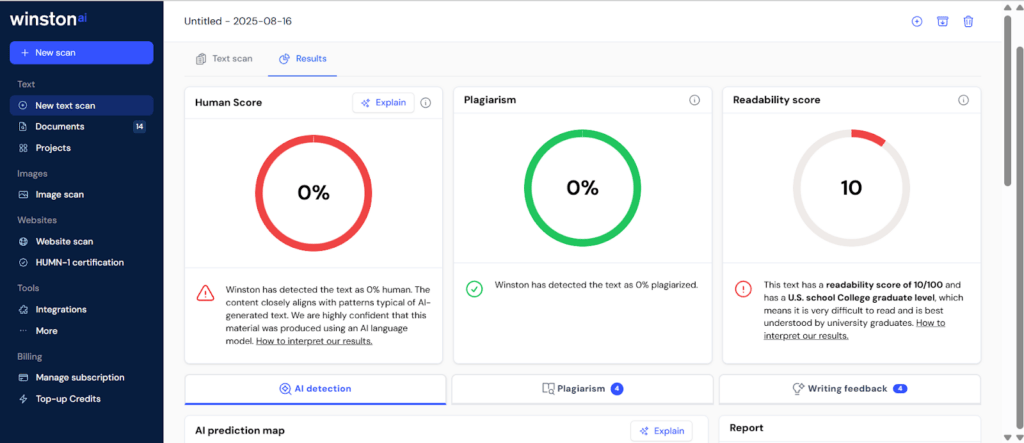The height and width of the screenshot is (443, 1024).
Task: Switch to the Text scan tab
Action: coord(224,59)
